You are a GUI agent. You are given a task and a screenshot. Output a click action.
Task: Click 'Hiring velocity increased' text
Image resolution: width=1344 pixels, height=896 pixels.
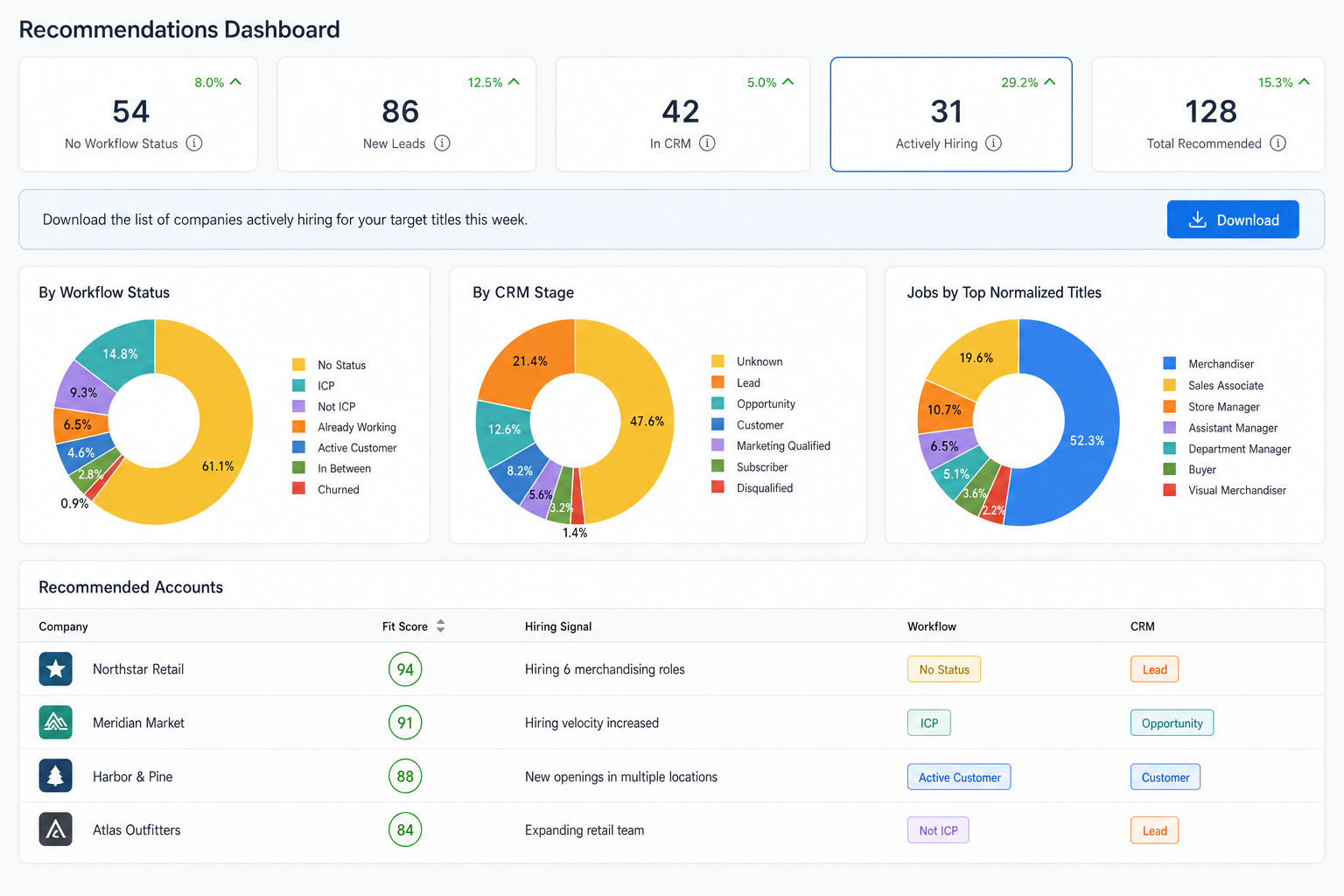click(591, 723)
